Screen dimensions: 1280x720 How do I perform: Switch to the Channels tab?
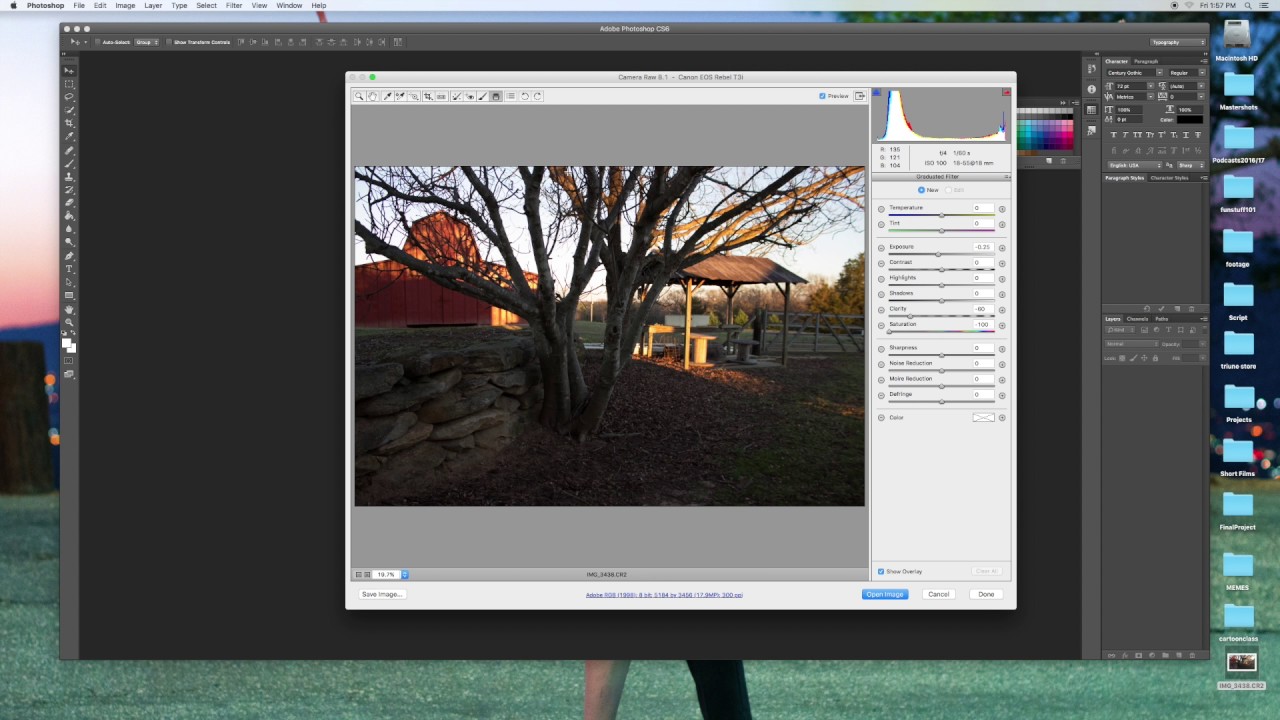(1138, 319)
